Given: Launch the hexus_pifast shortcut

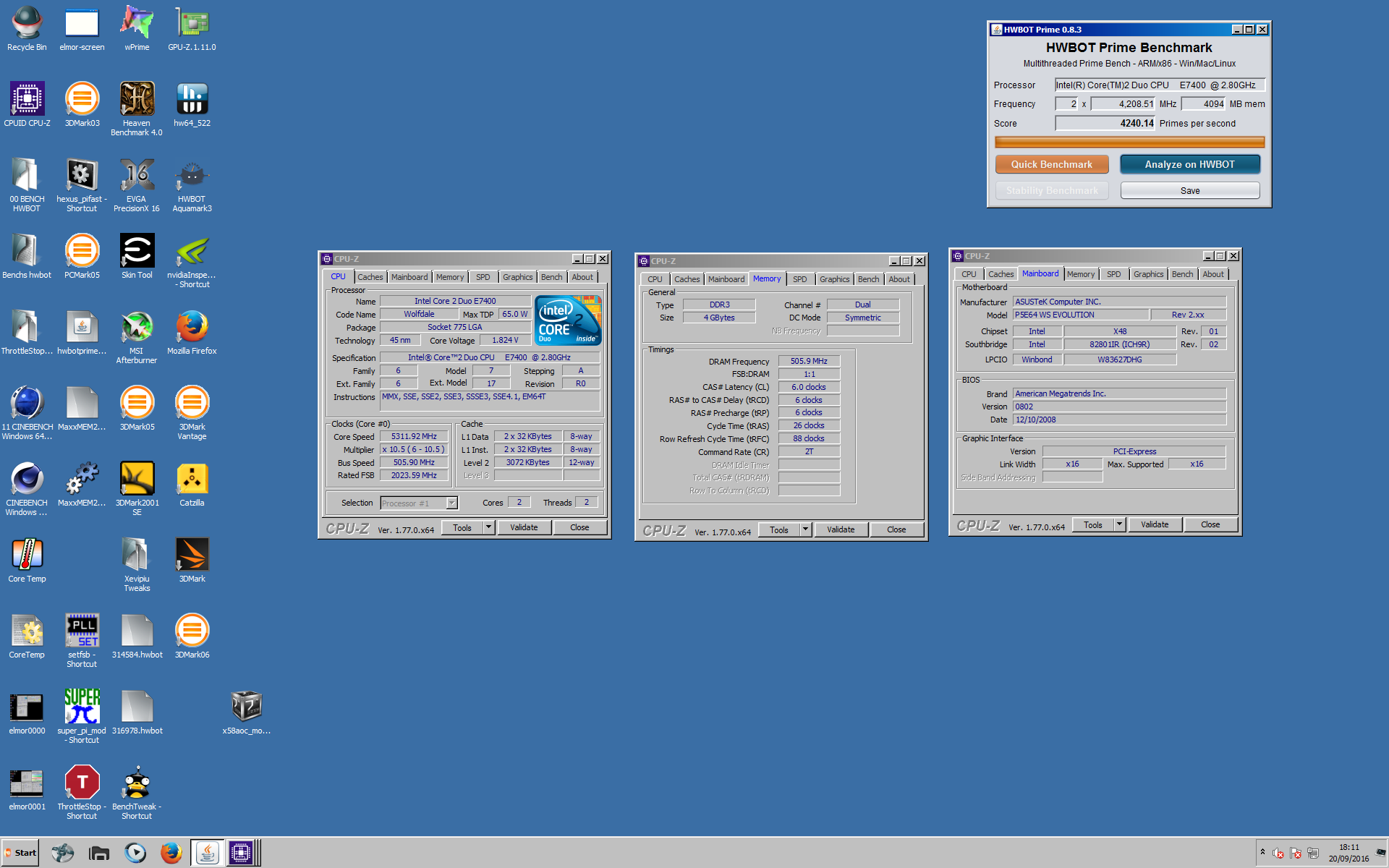Looking at the screenshot, I should [x=82, y=185].
